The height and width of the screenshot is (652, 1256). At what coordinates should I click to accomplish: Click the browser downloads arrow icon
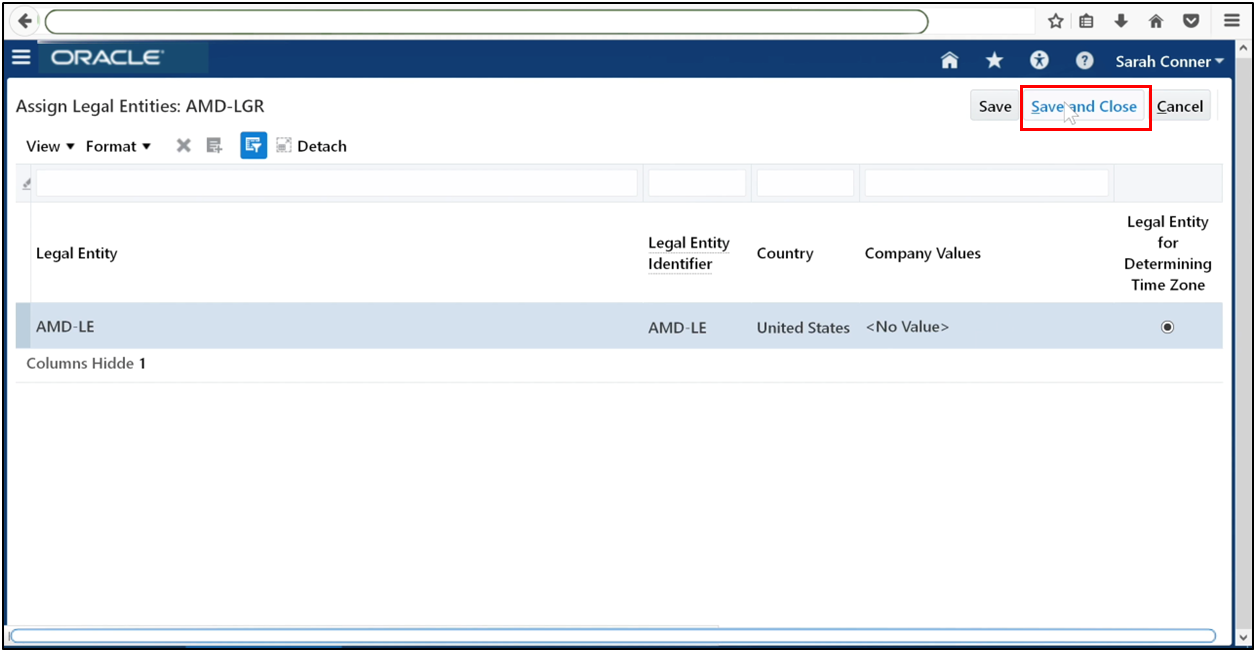[x=1120, y=20]
